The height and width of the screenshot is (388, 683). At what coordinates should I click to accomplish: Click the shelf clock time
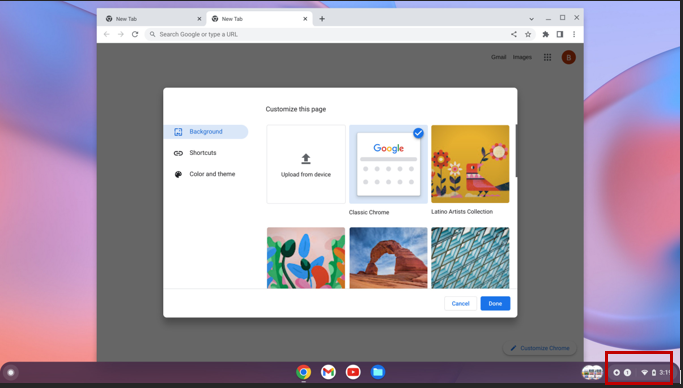(665, 372)
